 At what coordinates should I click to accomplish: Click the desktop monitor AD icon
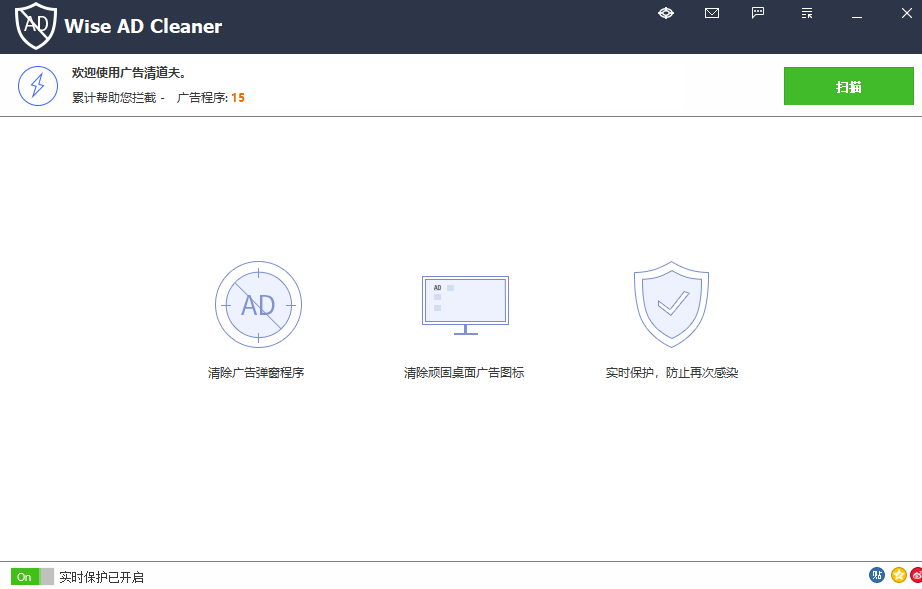click(x=465, y=305)
